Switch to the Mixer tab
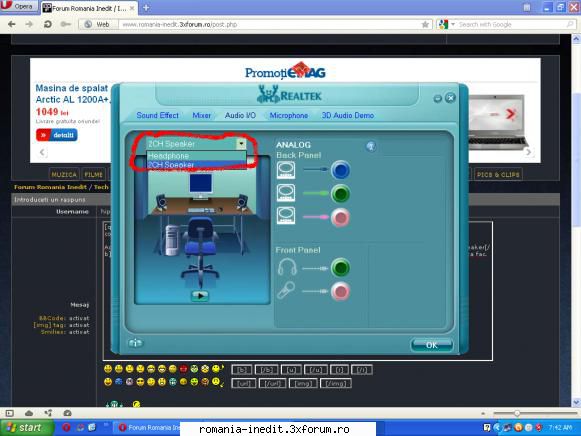 202,115
